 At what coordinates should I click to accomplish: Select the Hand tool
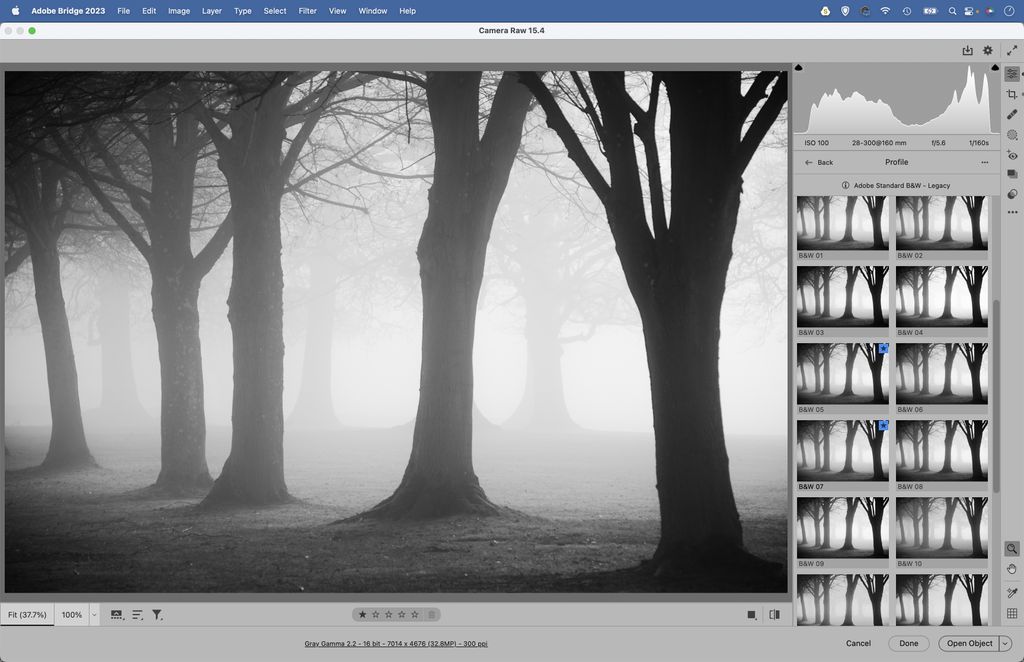tap(1011, 568)
